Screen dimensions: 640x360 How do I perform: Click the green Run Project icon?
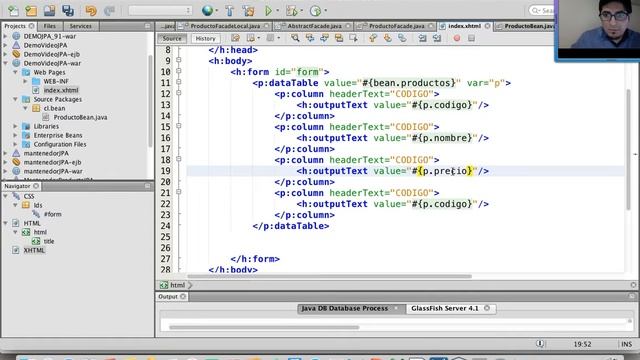268,11
